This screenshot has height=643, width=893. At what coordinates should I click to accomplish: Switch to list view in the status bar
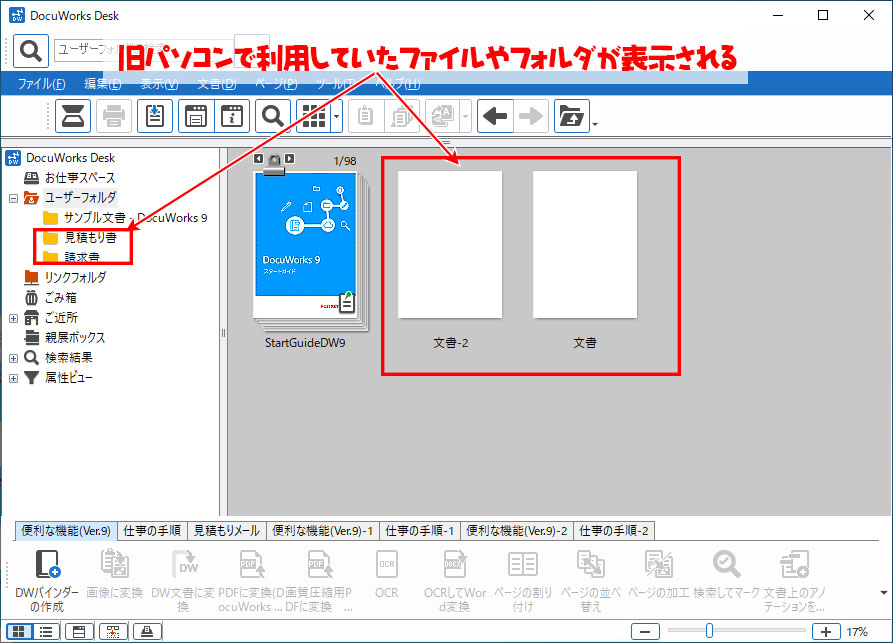pos(46,631)
